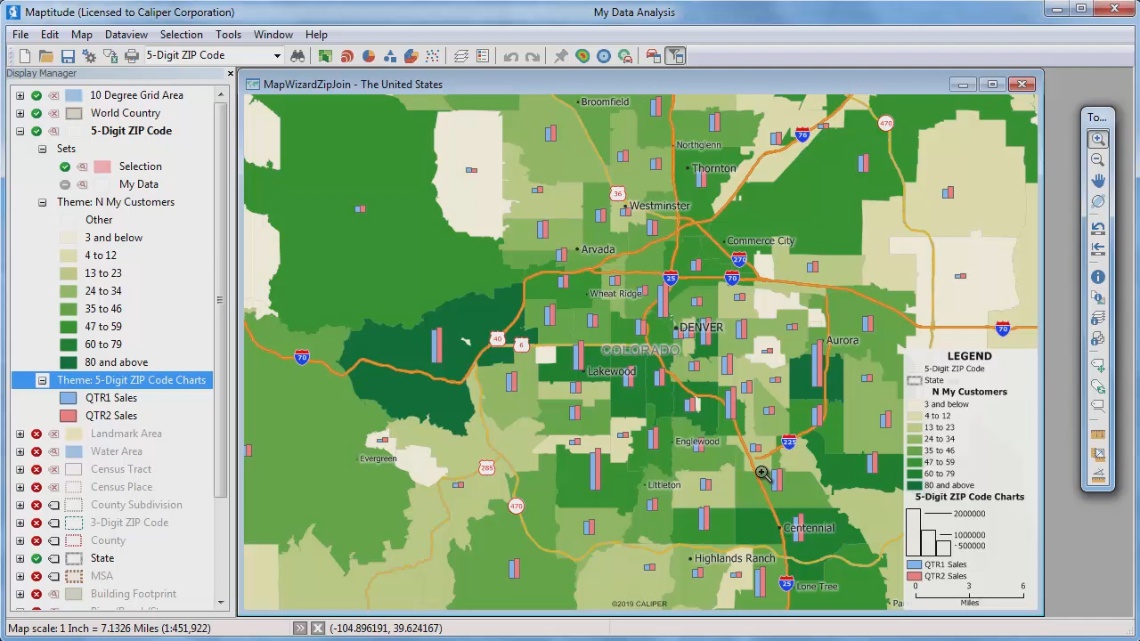1140x641 pixels.
Task: Open the 5-Digit ZIP Code layer dropdown
Action: (275, 56)
